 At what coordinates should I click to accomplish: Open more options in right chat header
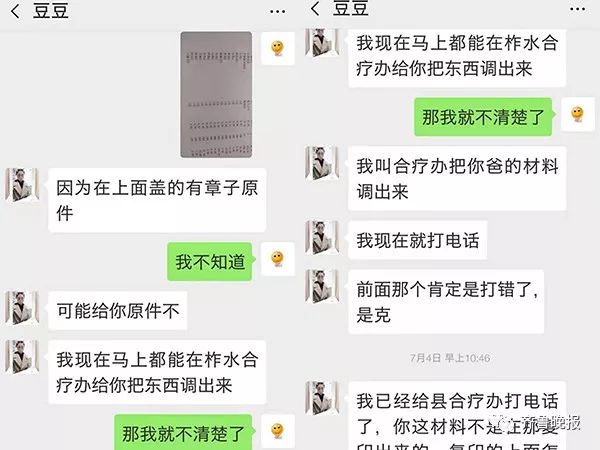click(577, 9)
